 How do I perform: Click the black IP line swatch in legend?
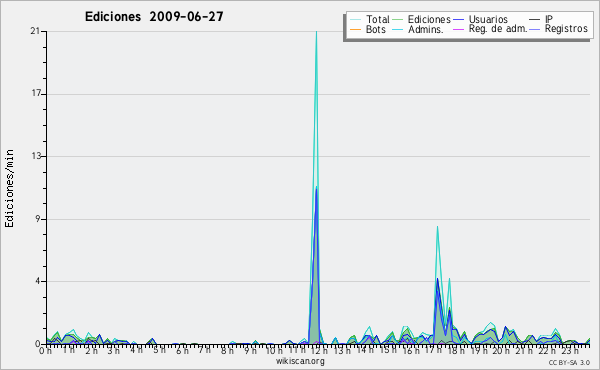click(535, 20)
